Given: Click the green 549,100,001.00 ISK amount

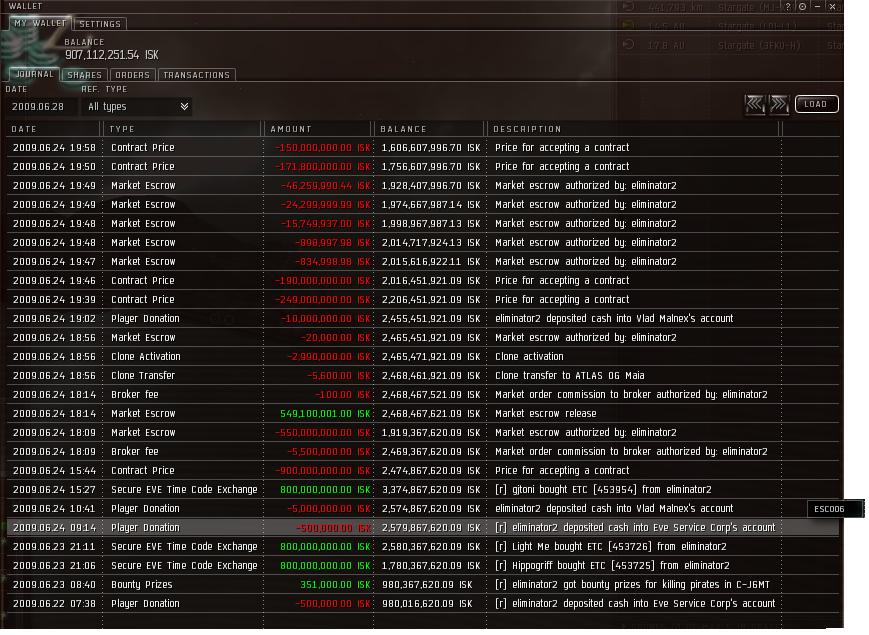Looking at the screenshot, I should (325, 413).
